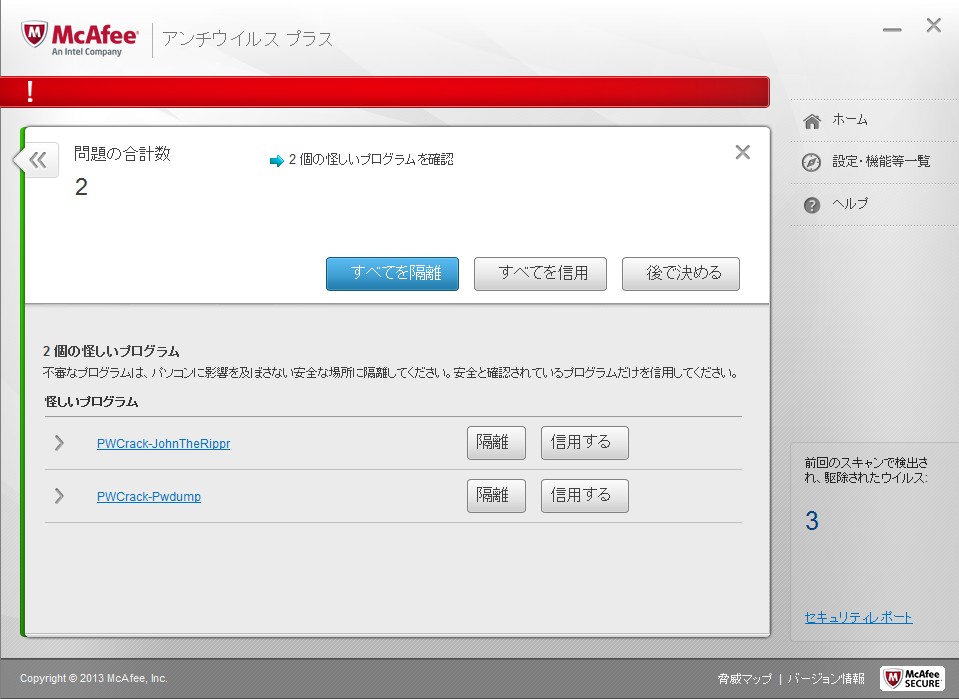959x699 pixels.
Task: Close the problems panel with X
Action: click(x=742, y=152)
